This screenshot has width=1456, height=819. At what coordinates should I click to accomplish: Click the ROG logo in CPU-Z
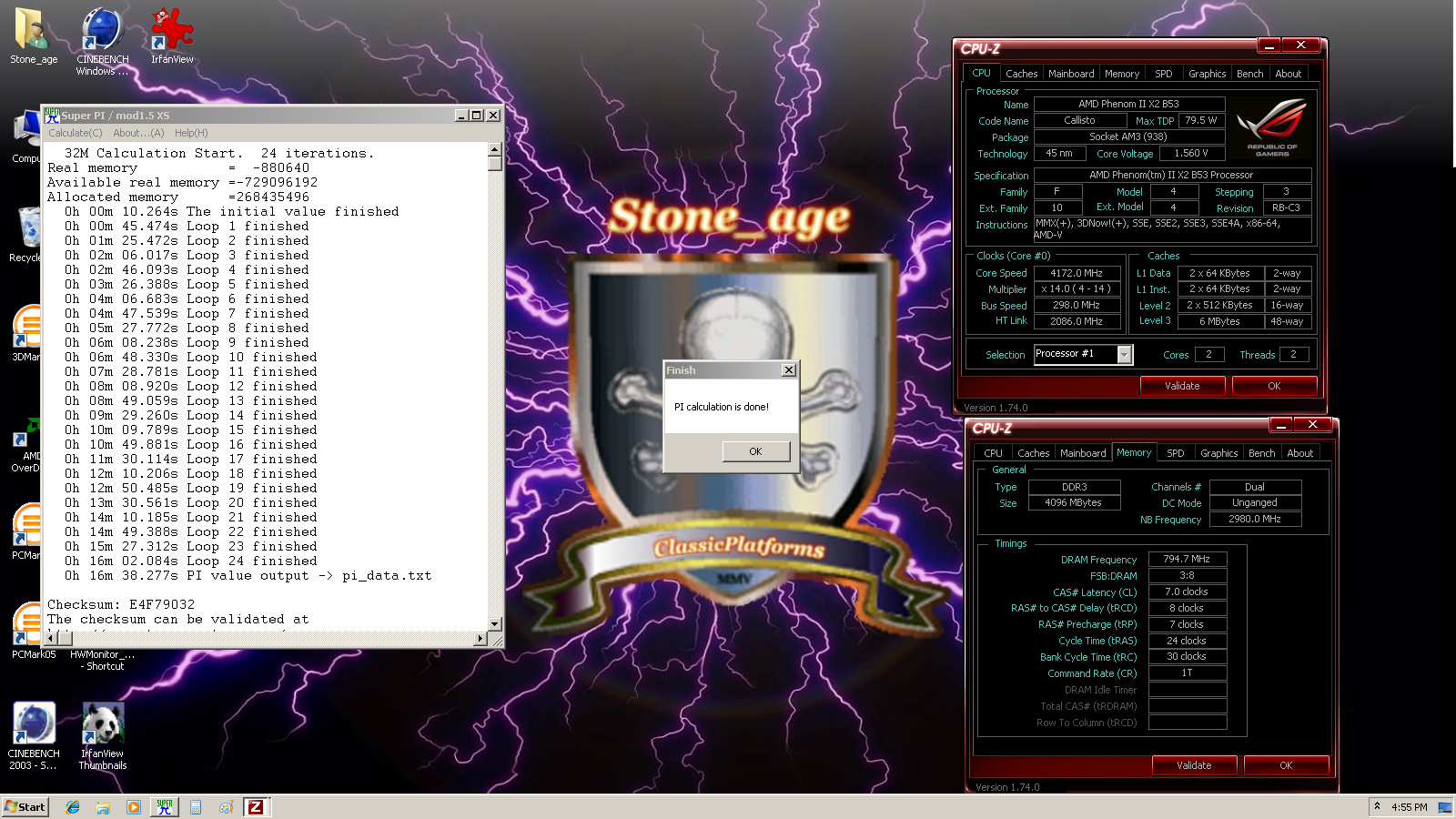1272,127
